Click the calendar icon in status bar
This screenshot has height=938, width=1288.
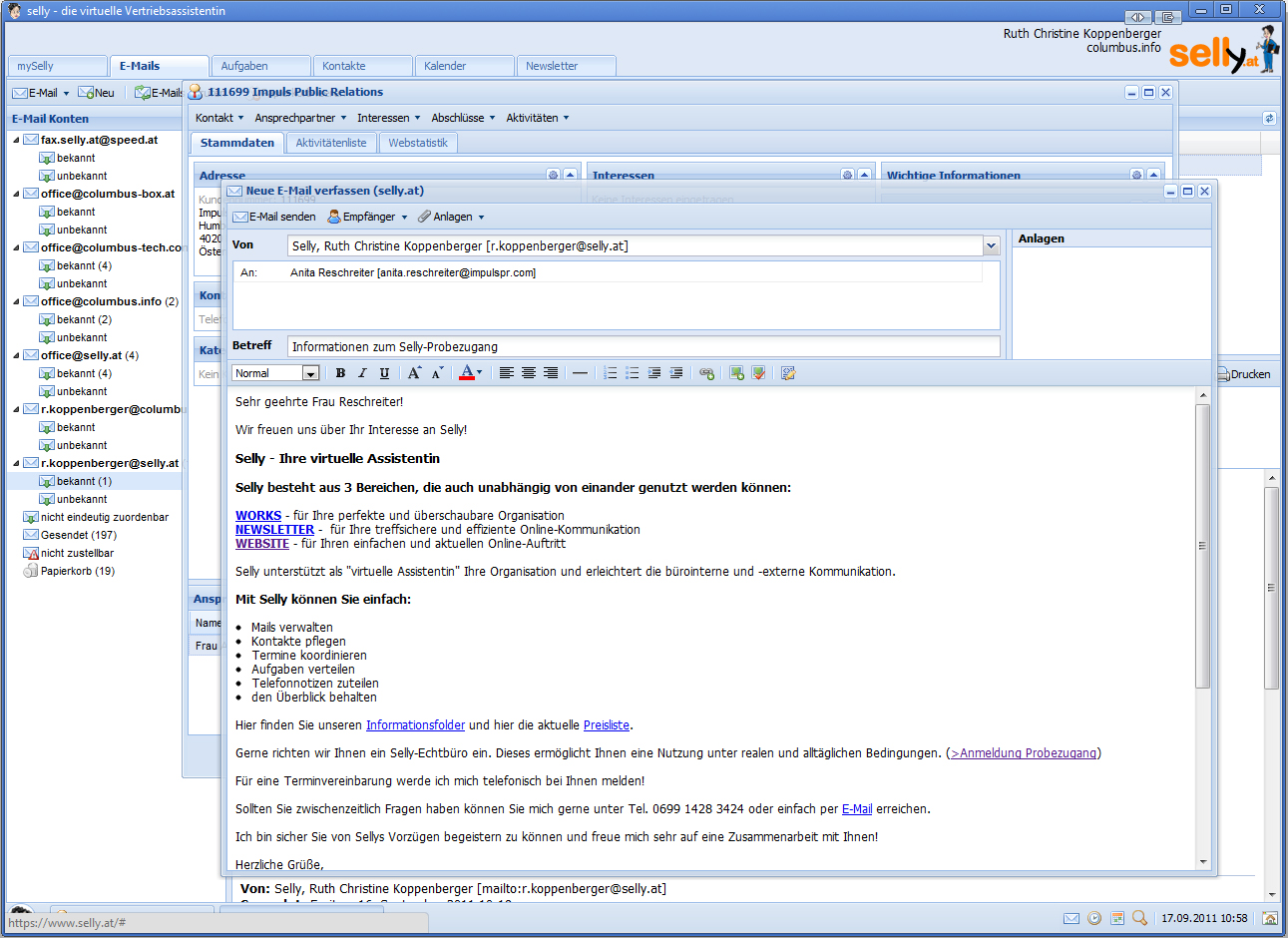coord(1117,918)
